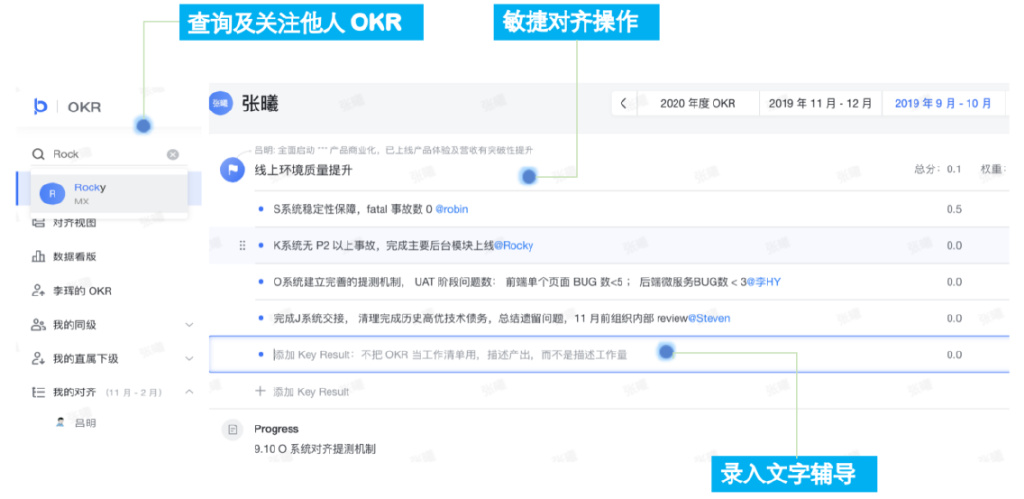Click the 线上环境质量提升 objective title
This screenshot has height=499, width=1024.
point(303,170)
